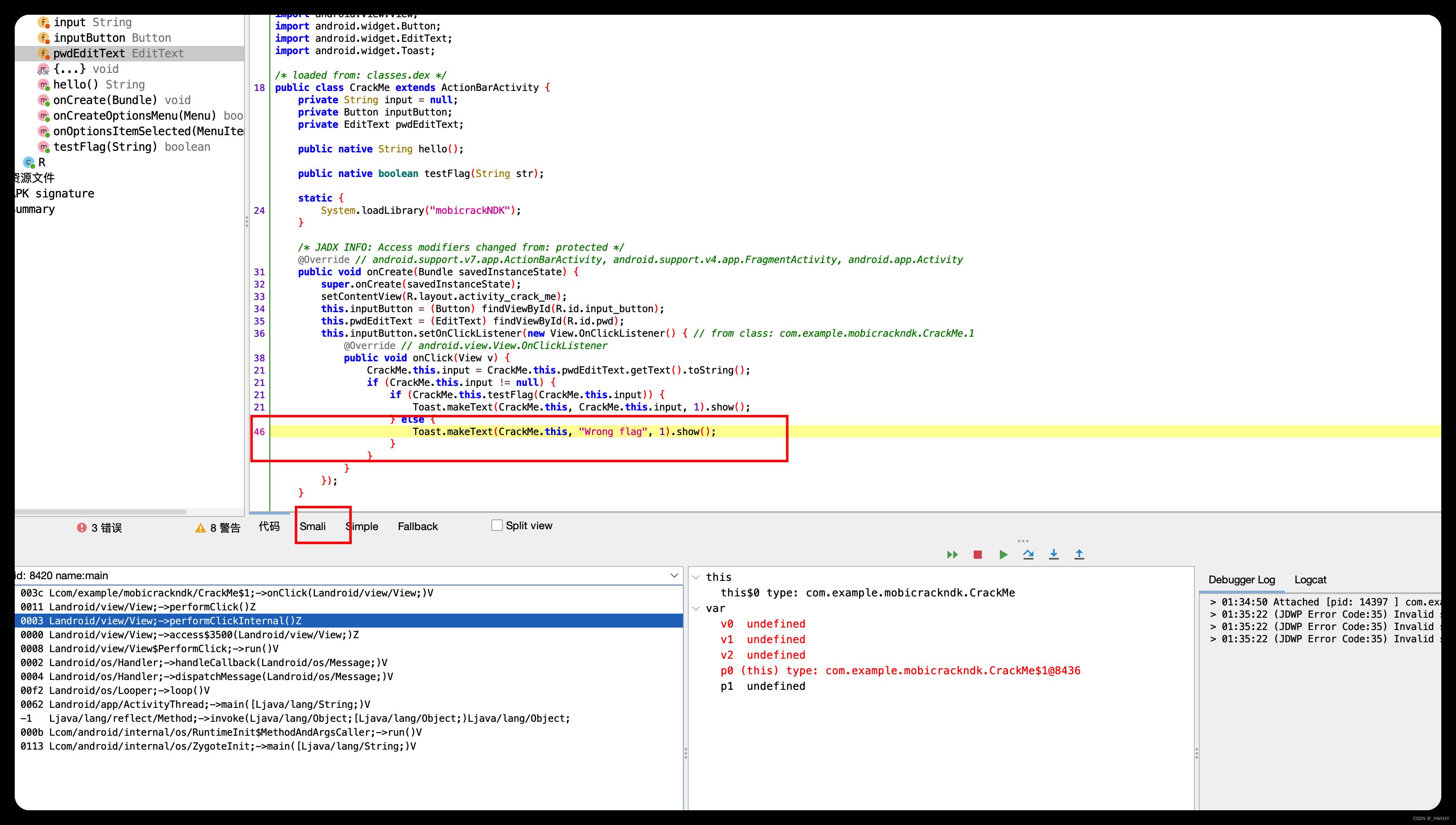Click the Step Out up-arrow icon

tap(1079, 555)
